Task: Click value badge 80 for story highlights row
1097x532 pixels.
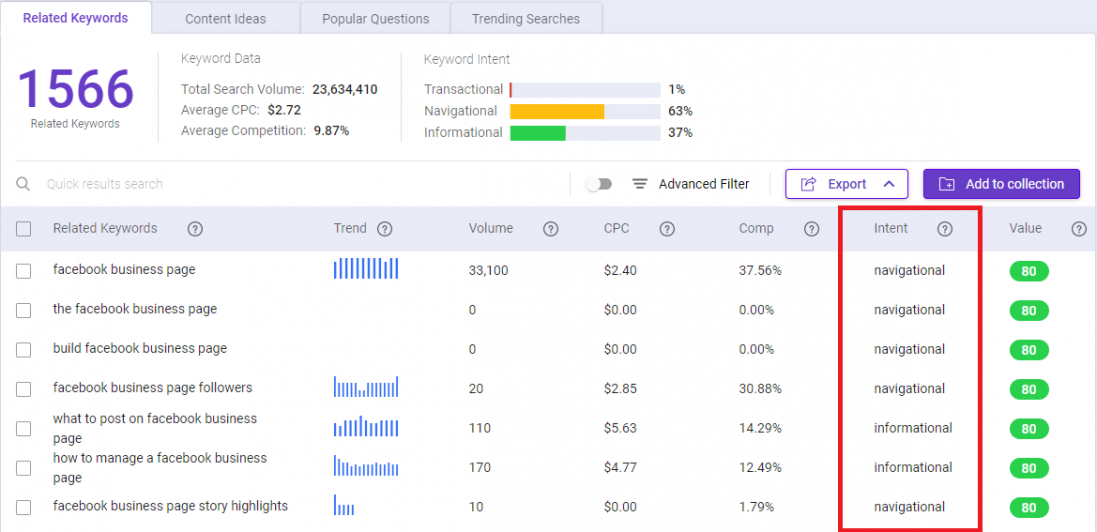Action: (x=1029, y=508)
